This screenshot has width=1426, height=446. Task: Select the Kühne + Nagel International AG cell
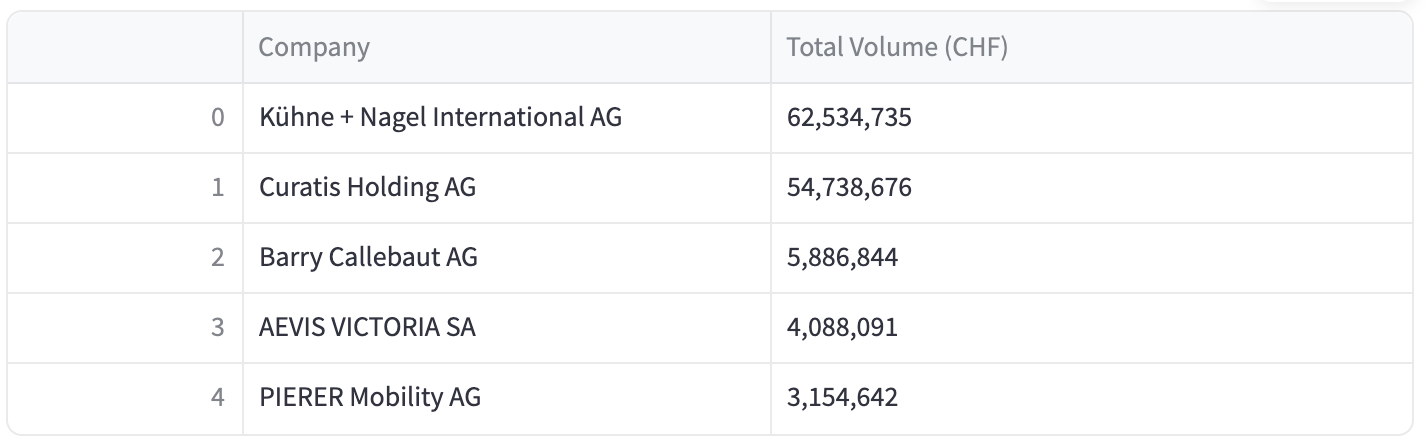(506, 118)
